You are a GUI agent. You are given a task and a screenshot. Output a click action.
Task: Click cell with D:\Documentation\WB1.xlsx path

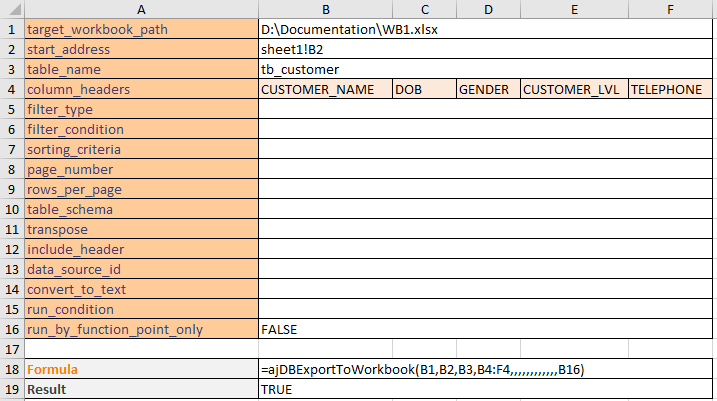pos(485,29)
